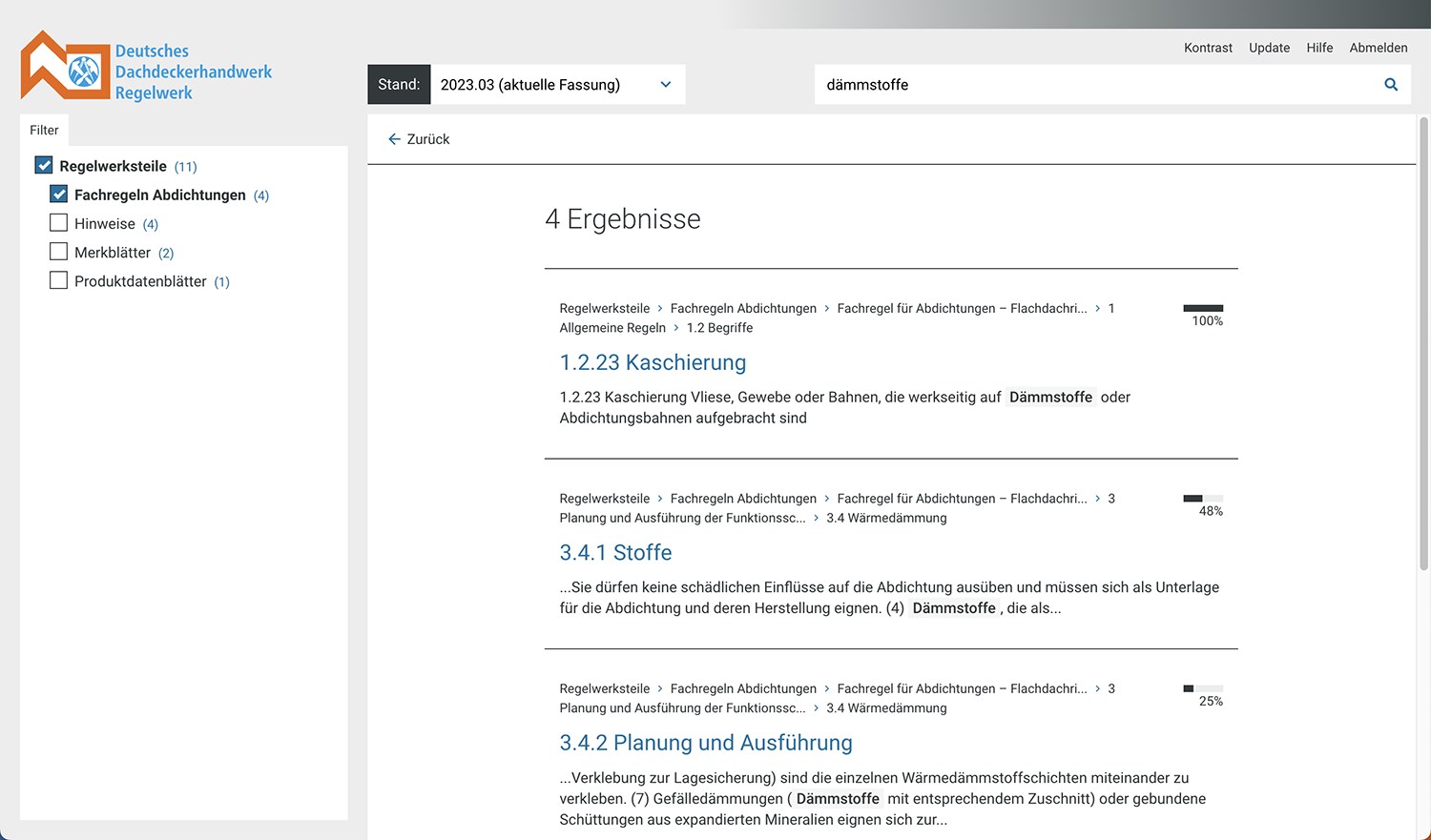Uncheck the Regelwerksteile filter checkbox

[x=44, y=166]
